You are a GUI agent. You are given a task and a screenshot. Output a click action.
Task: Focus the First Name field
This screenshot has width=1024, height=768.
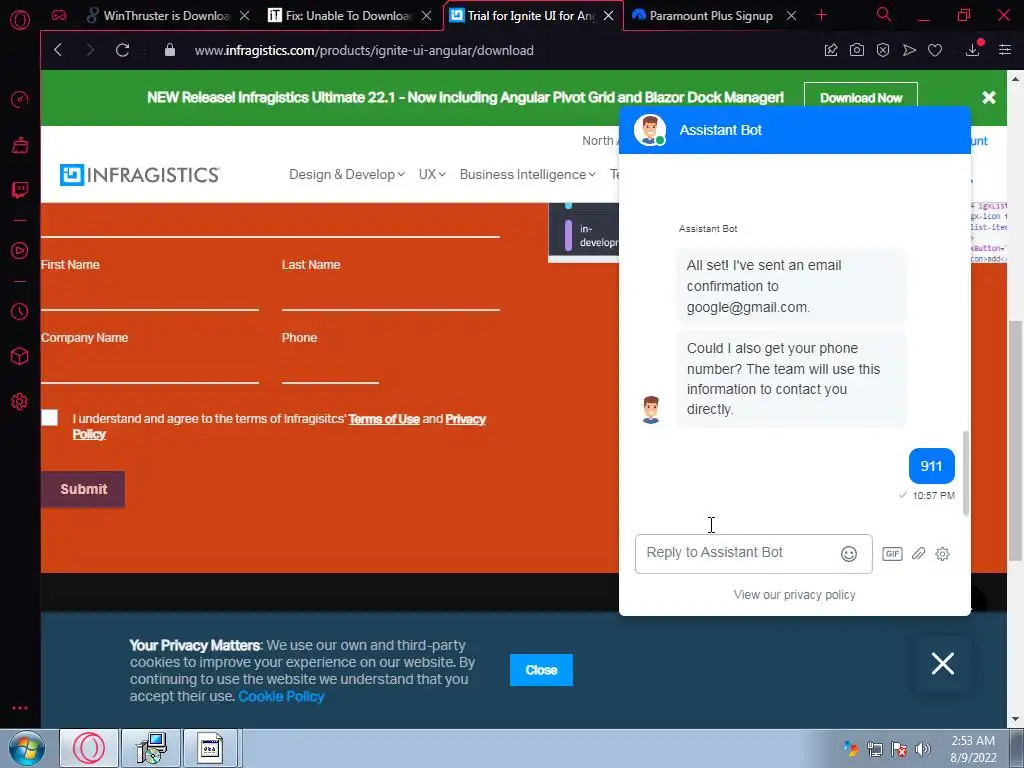(x=150, y=294)
